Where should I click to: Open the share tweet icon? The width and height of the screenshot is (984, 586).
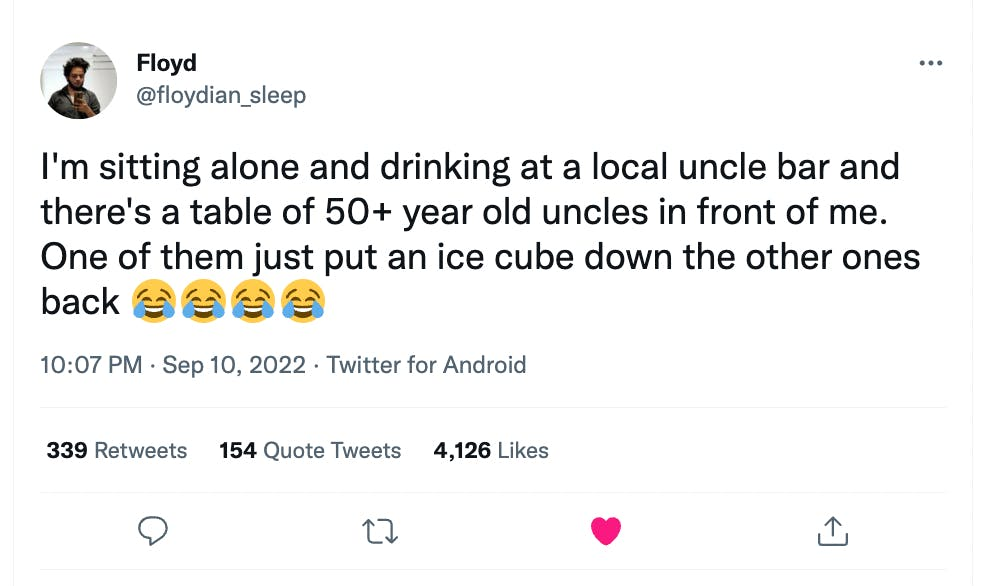831,531
